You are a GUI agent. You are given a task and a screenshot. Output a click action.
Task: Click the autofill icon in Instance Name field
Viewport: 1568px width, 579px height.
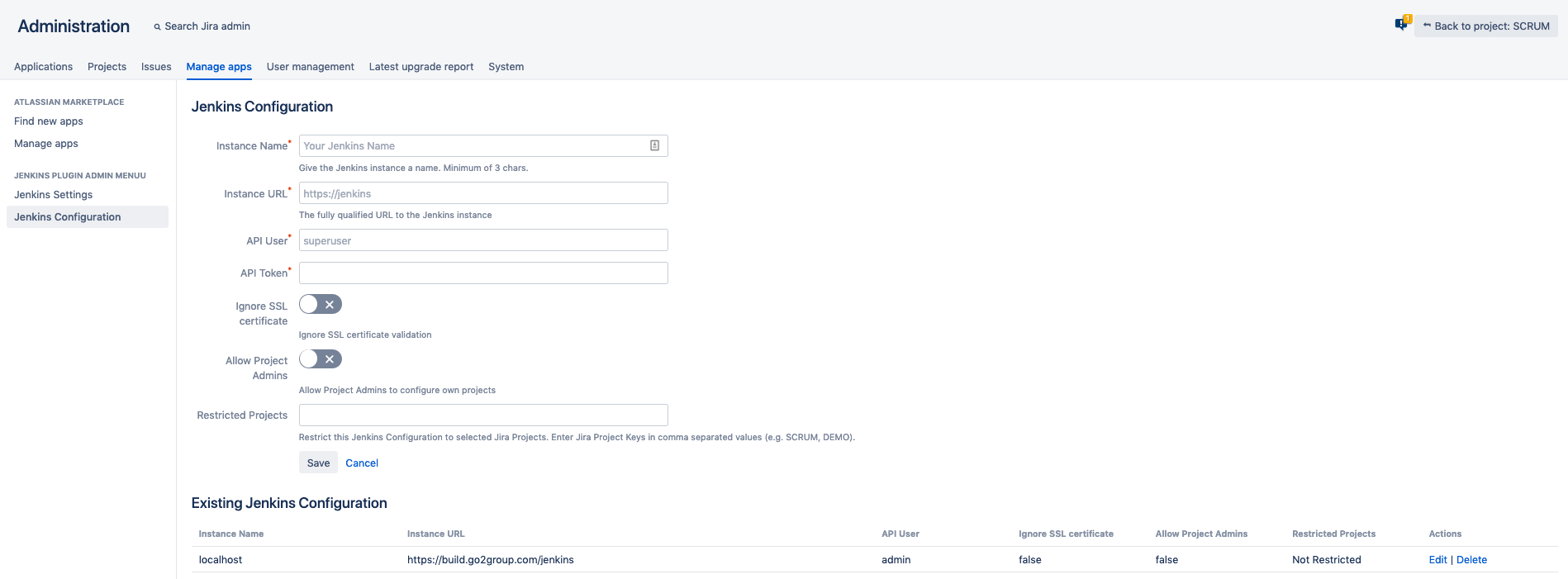(x=654, y=146)
